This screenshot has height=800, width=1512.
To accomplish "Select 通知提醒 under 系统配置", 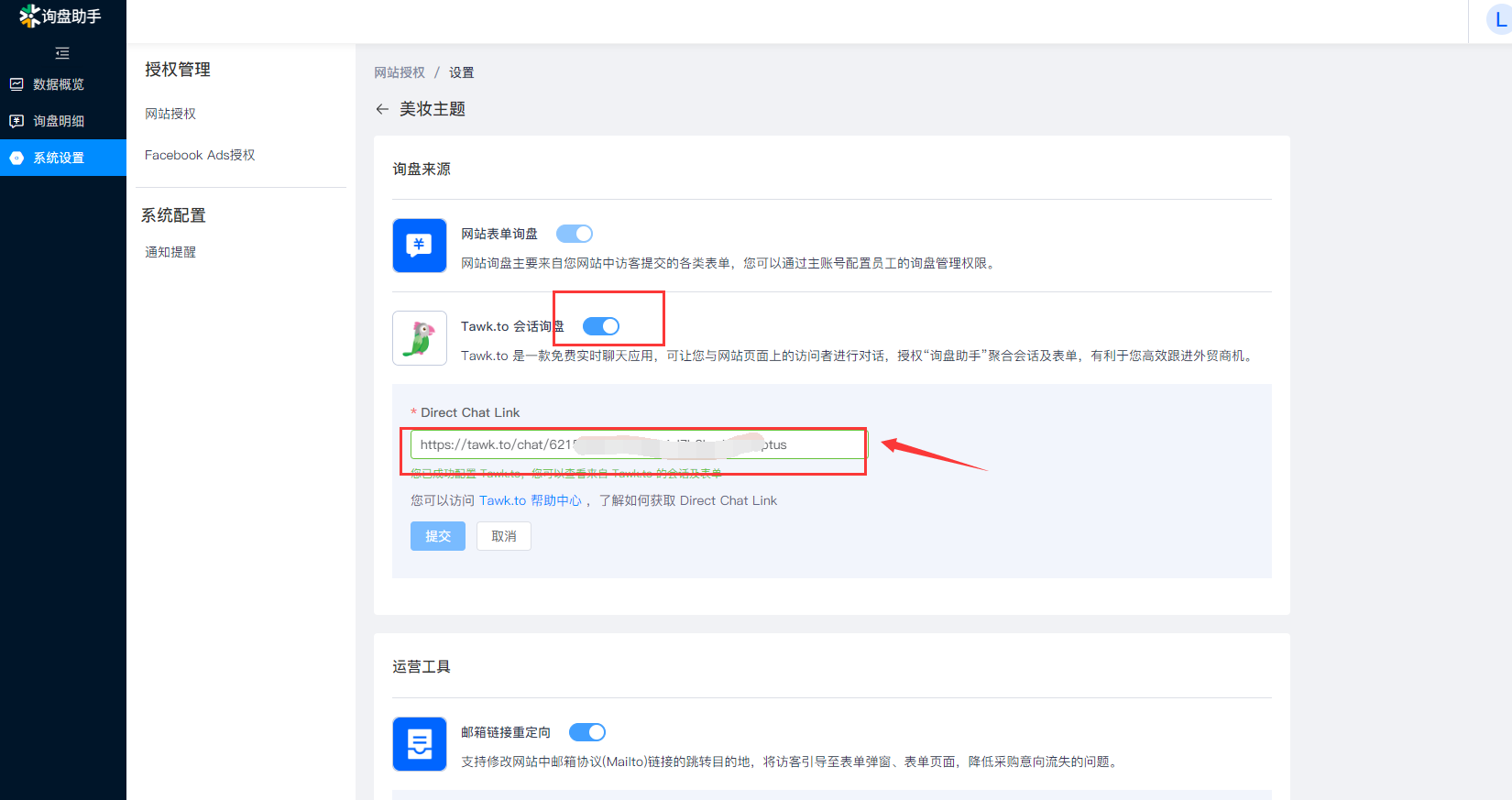I will [170, 252].
